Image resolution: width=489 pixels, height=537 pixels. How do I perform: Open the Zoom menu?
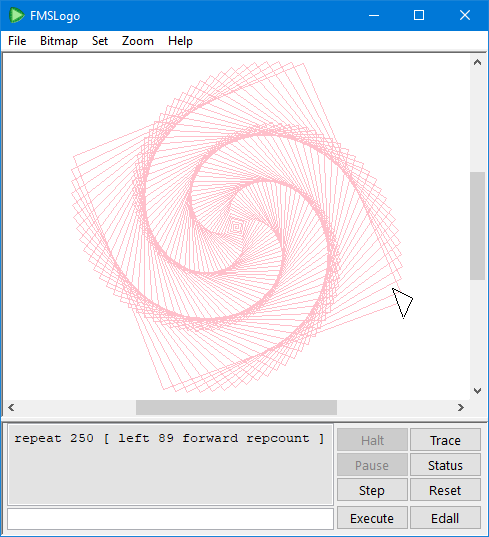click(138, 41)
